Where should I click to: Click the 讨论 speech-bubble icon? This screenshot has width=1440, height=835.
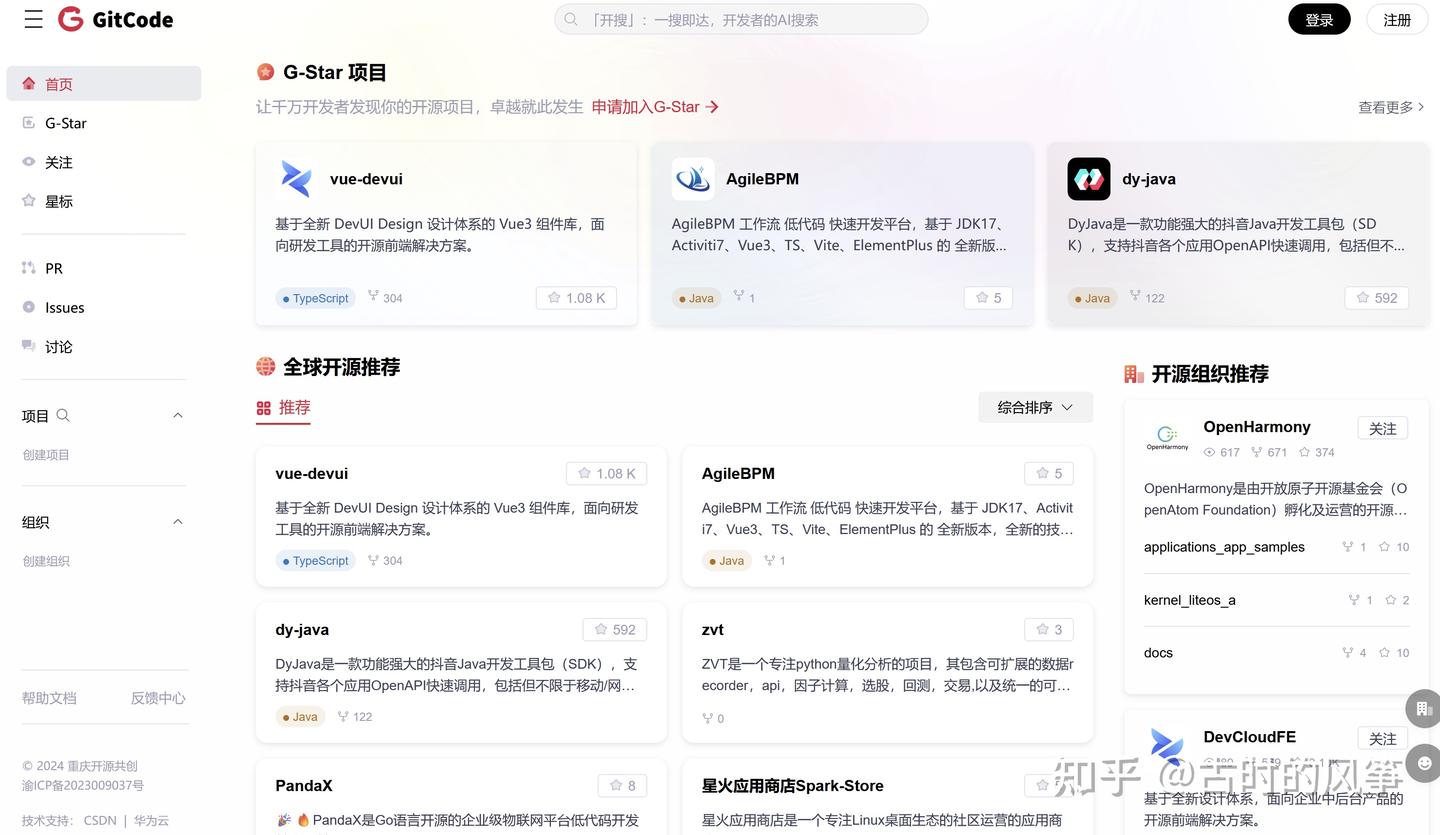click(x=31, y=346)
